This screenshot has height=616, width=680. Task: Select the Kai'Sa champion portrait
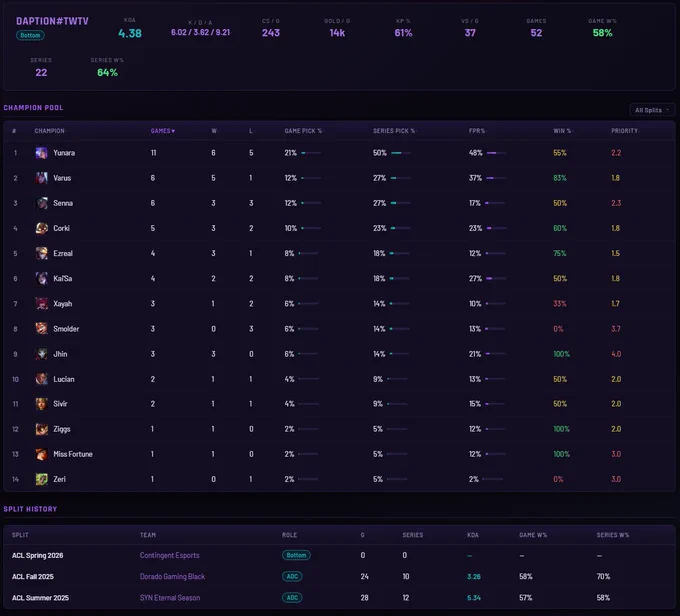42,279
